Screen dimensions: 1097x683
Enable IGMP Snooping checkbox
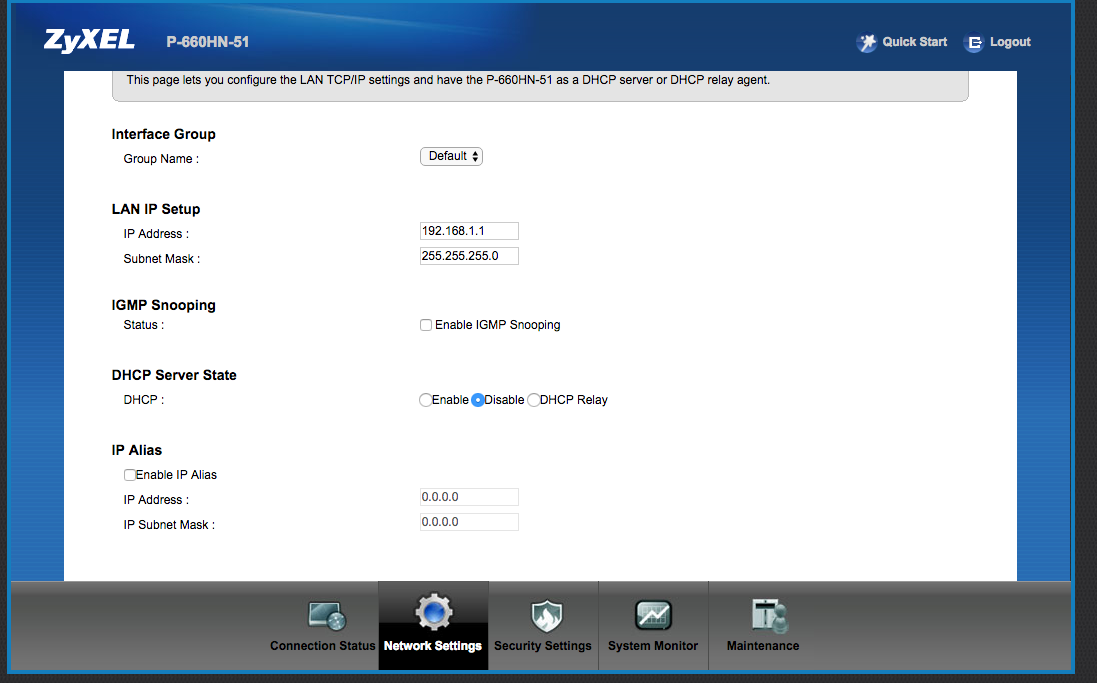pyautogui.click(x=425, y=325)
